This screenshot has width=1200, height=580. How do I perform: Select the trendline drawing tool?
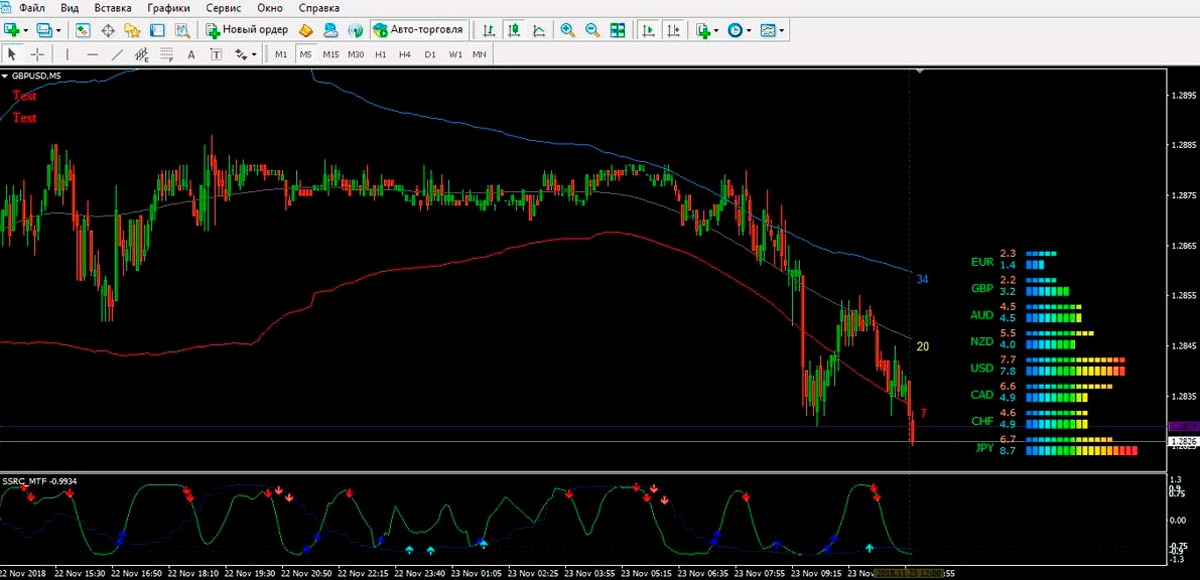click(x=116, y=54)
